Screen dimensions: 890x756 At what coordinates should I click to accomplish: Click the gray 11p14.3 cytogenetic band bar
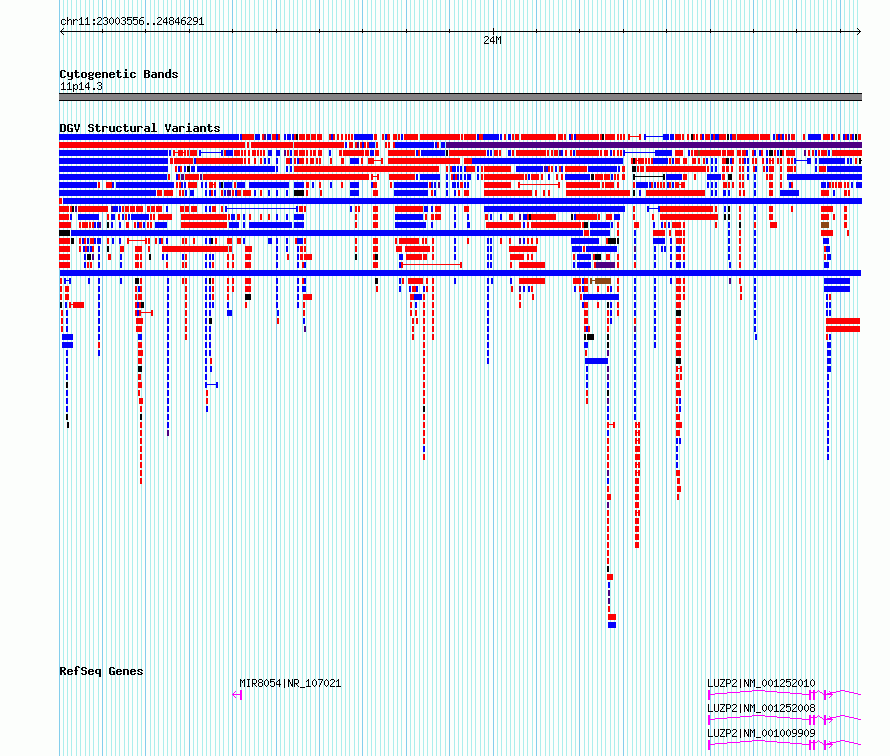(x=460, y=97)
